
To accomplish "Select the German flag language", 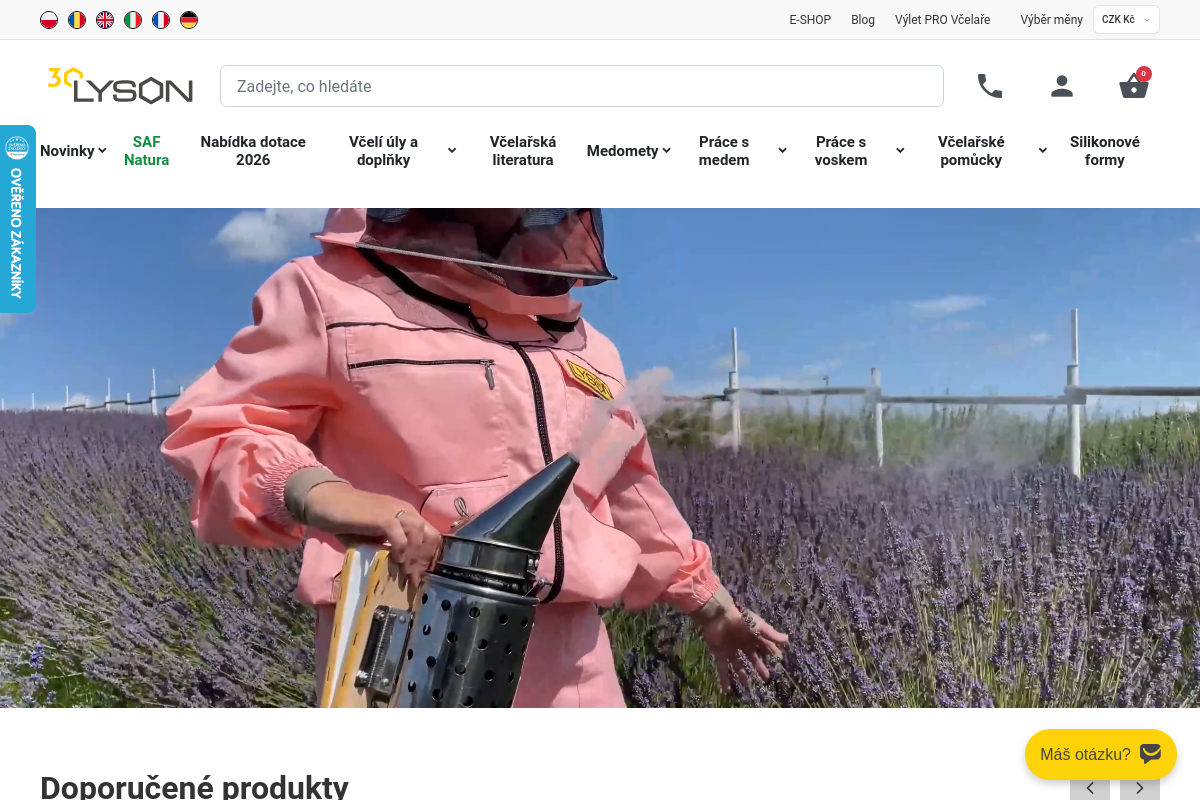I will tap(189, 20).
